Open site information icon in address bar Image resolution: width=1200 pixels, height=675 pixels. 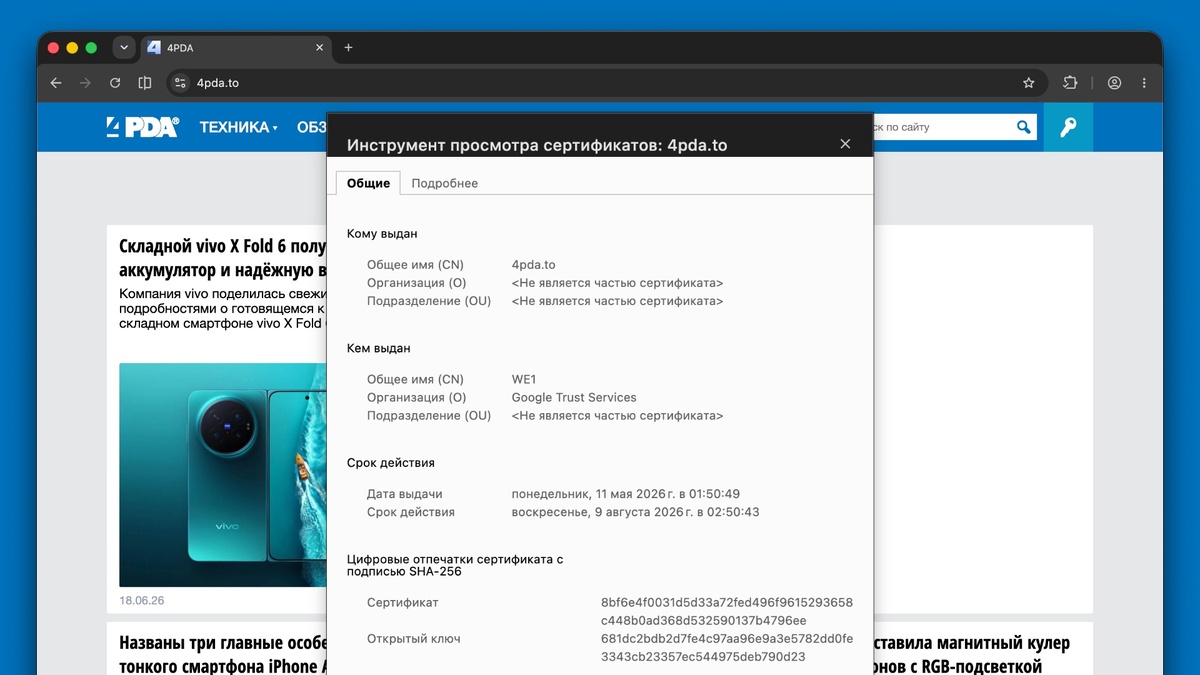pos(180,83)
